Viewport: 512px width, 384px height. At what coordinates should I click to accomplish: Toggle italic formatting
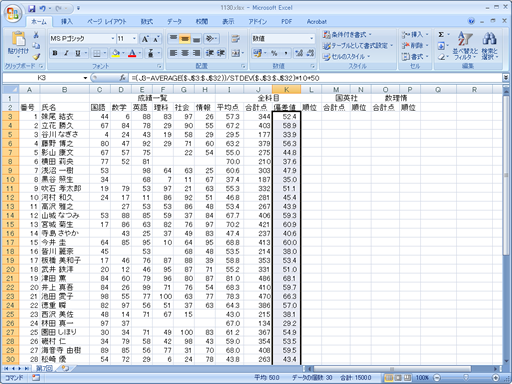pyautogui.click(x=66, y=53)
